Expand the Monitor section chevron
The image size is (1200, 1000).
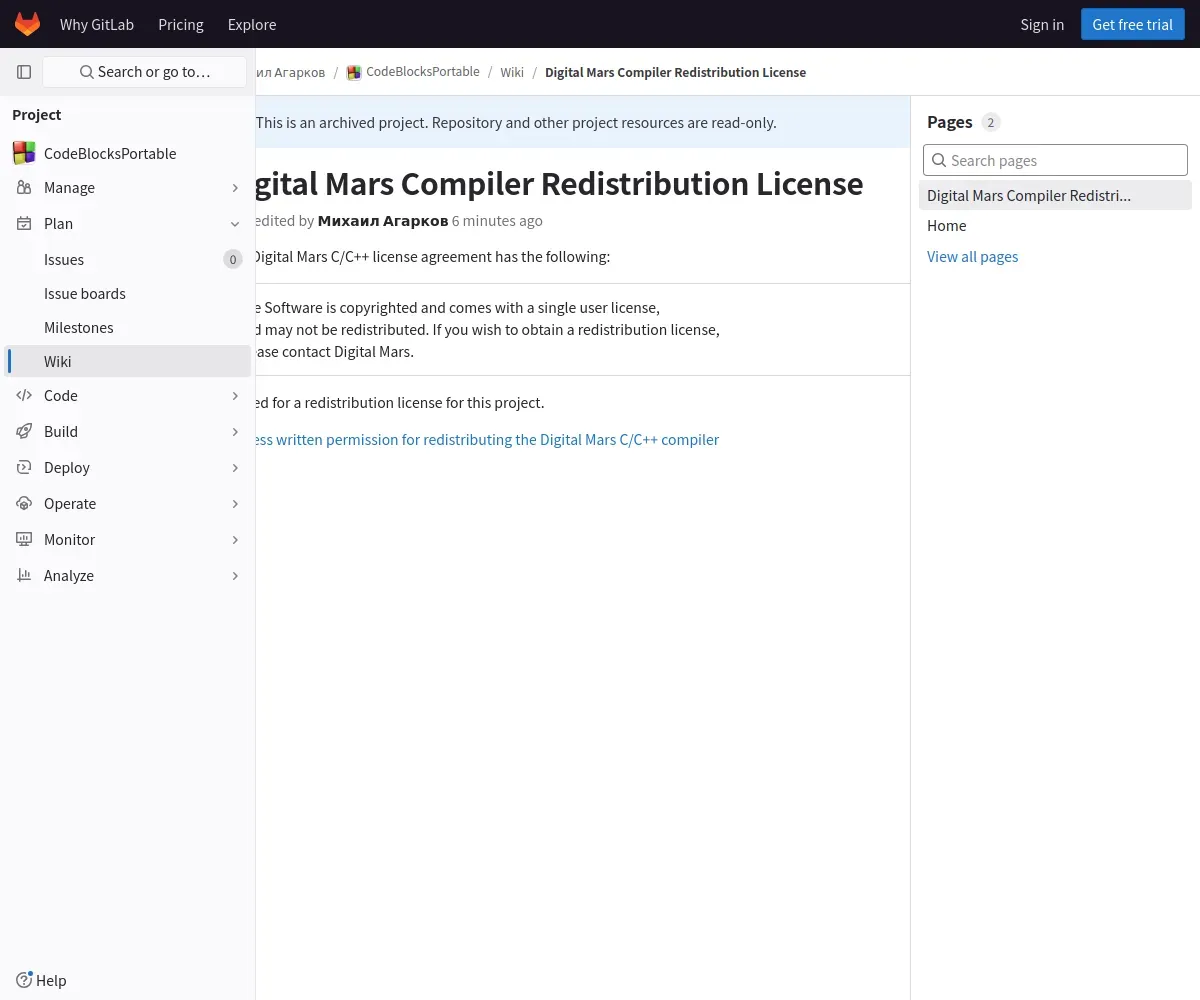(x=235, y=540)
